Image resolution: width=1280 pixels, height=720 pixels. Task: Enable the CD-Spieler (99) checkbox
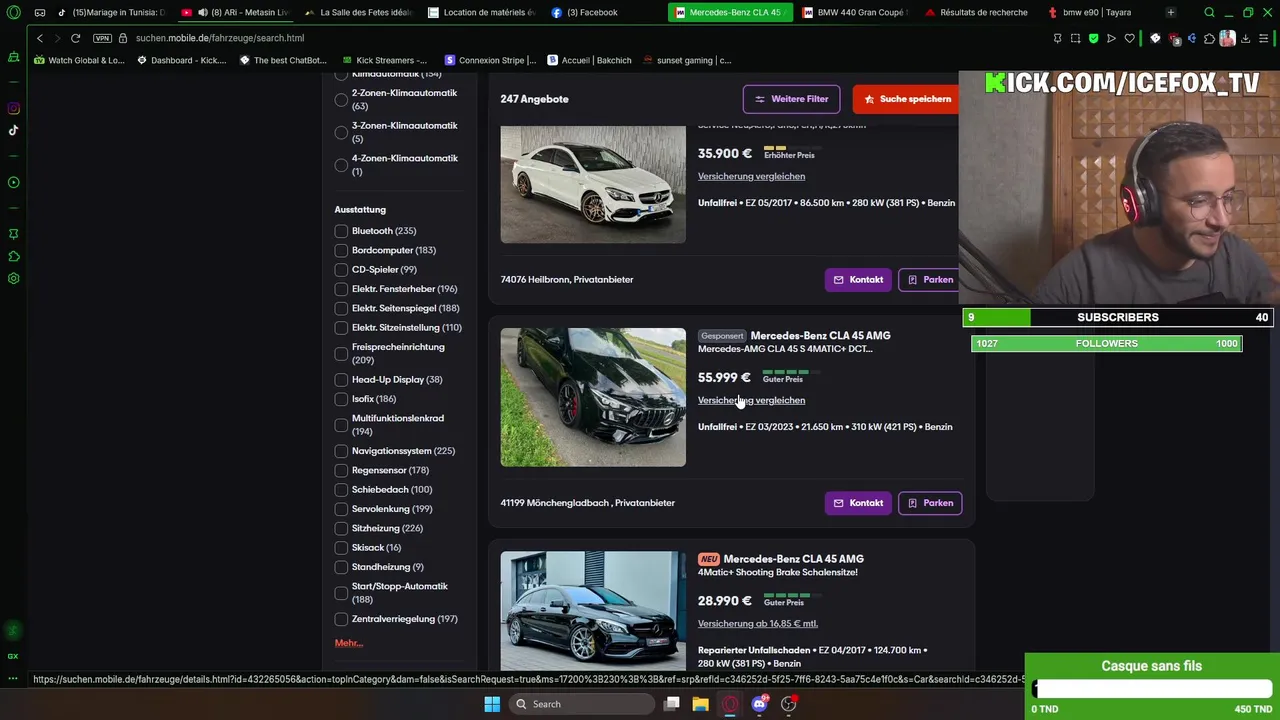point(341,270)
